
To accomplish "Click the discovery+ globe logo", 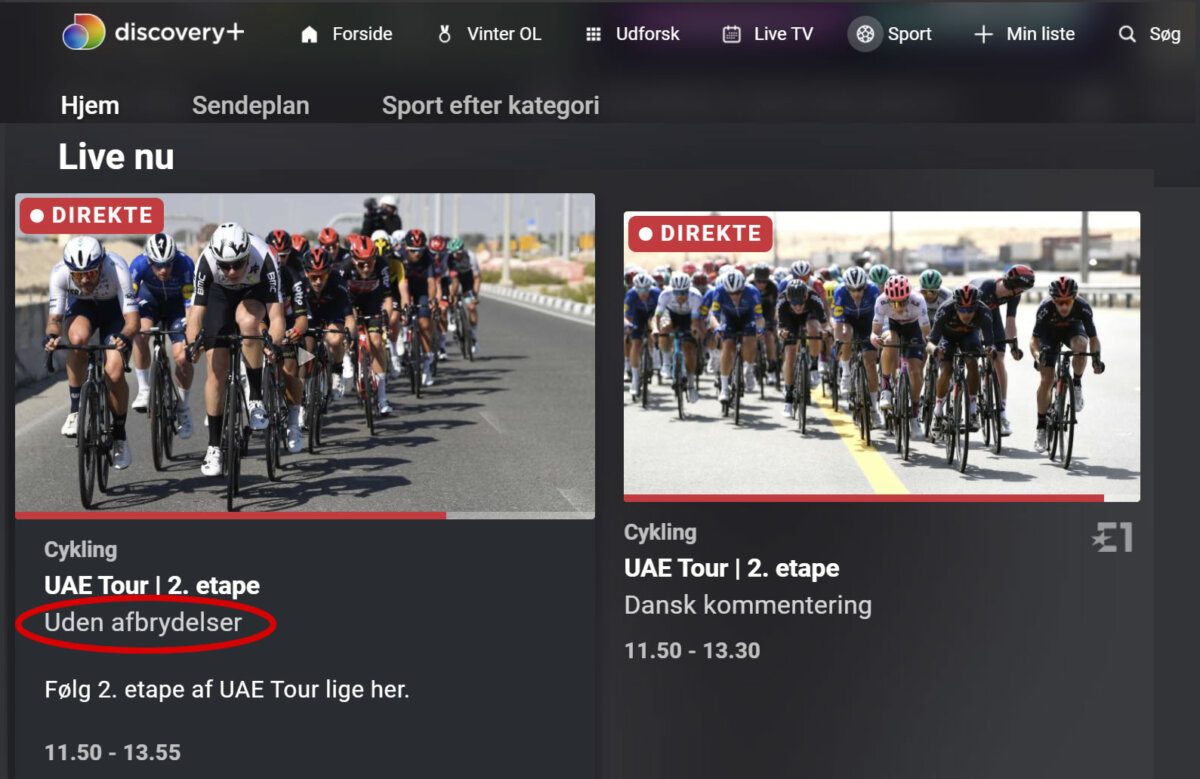I will pyautogui.click(x=84, y=33).
